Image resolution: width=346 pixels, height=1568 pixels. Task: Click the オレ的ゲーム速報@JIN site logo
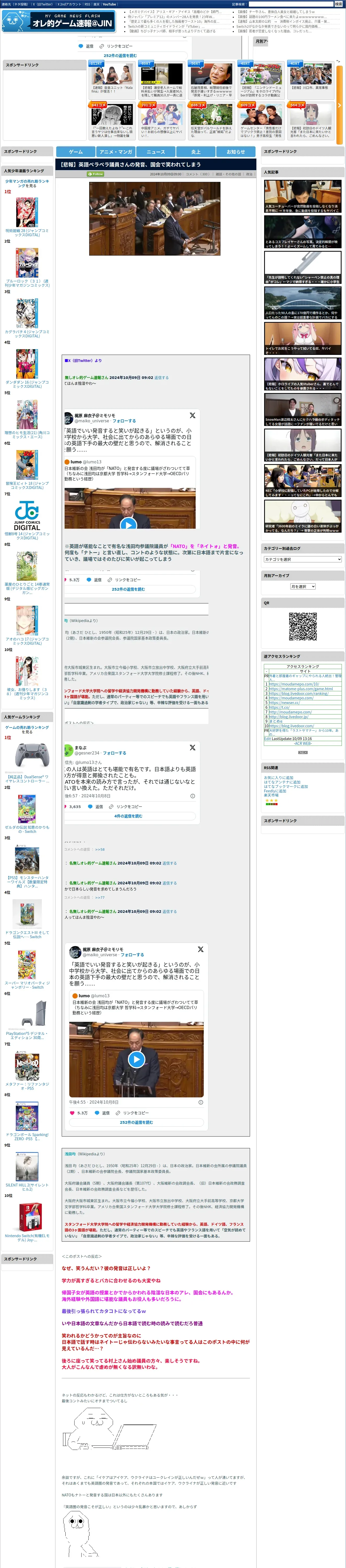pos(59,21)
